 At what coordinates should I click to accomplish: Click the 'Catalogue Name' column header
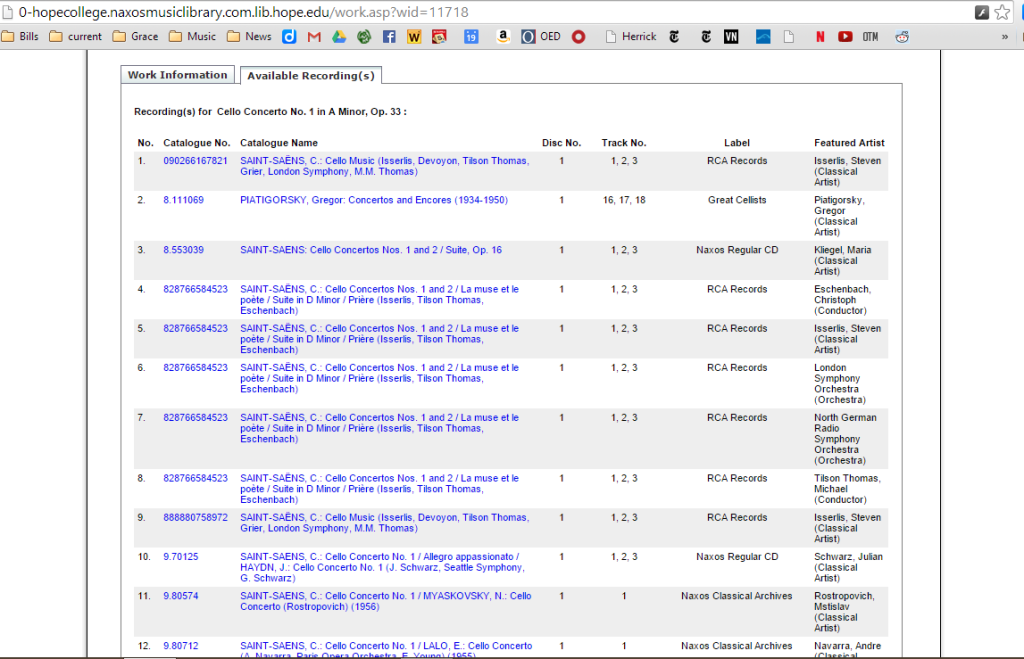279,142
